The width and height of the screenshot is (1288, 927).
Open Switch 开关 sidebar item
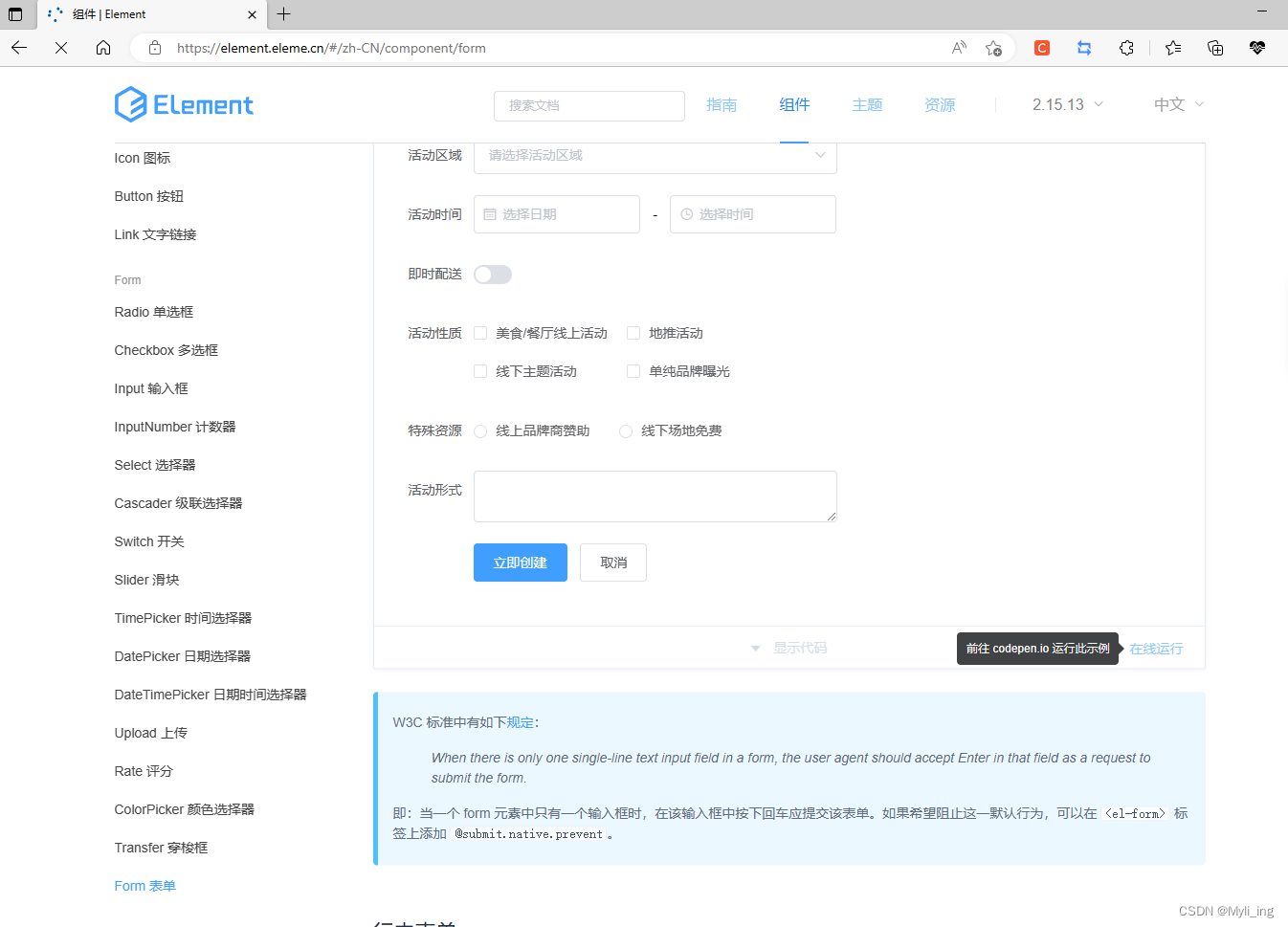click(149, 541)
